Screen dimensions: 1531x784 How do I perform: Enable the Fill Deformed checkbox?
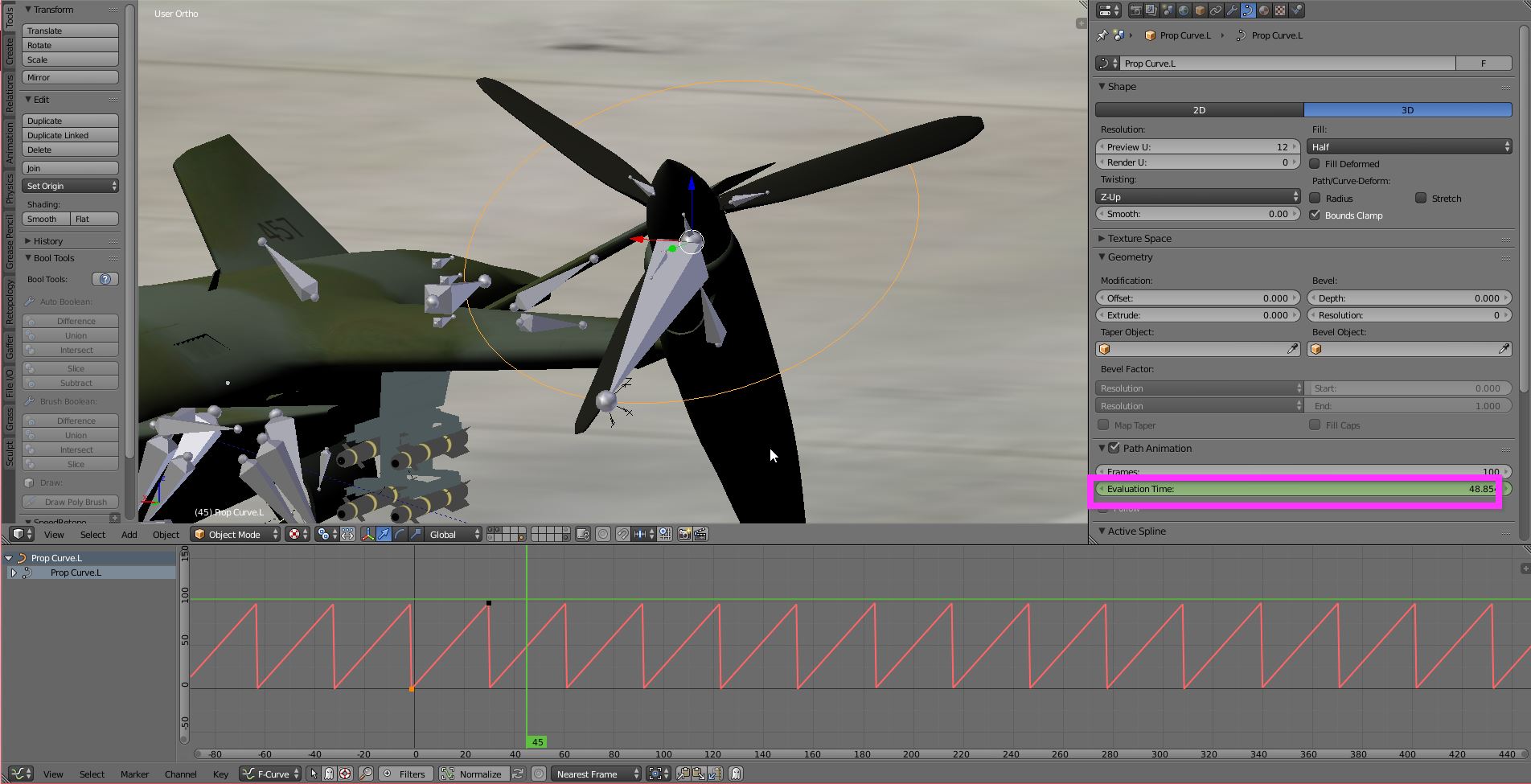(x=1315, y=163)
